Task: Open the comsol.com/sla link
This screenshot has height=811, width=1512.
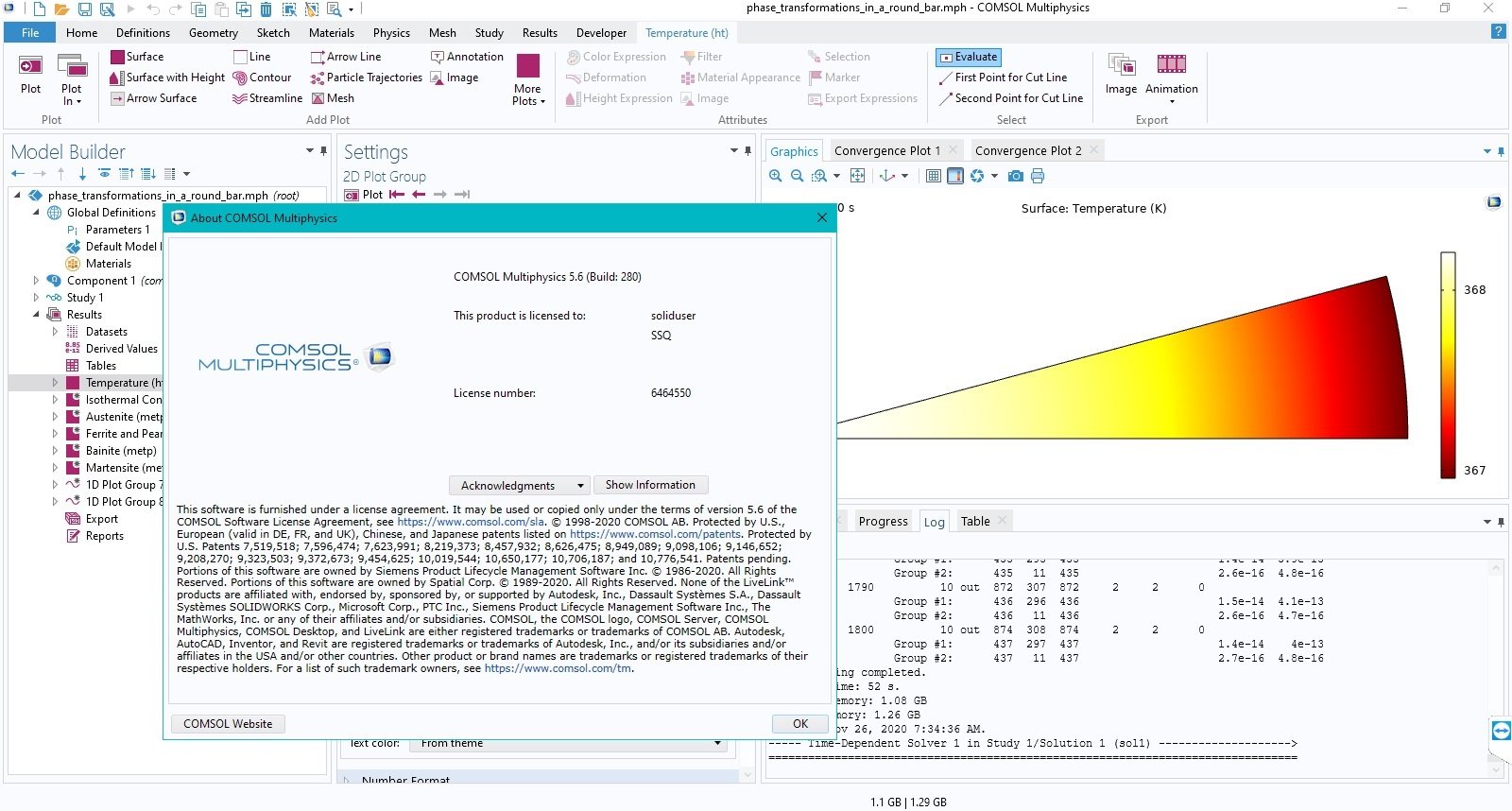Action: point(471,522)
